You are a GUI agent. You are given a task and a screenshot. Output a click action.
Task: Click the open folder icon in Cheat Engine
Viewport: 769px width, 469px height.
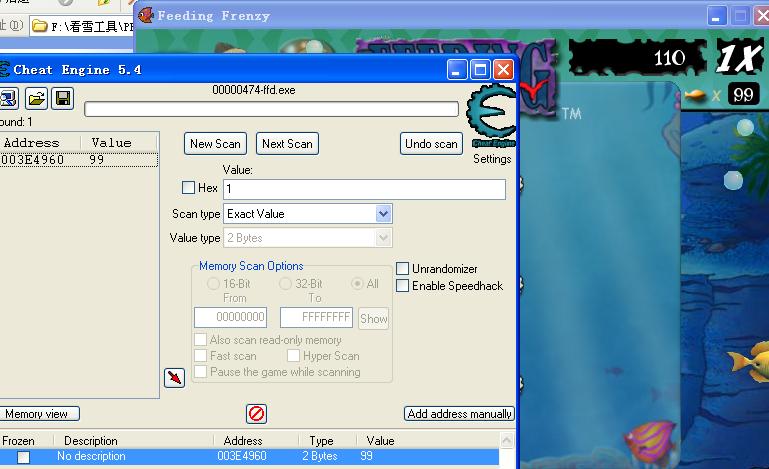click(37, 99)
